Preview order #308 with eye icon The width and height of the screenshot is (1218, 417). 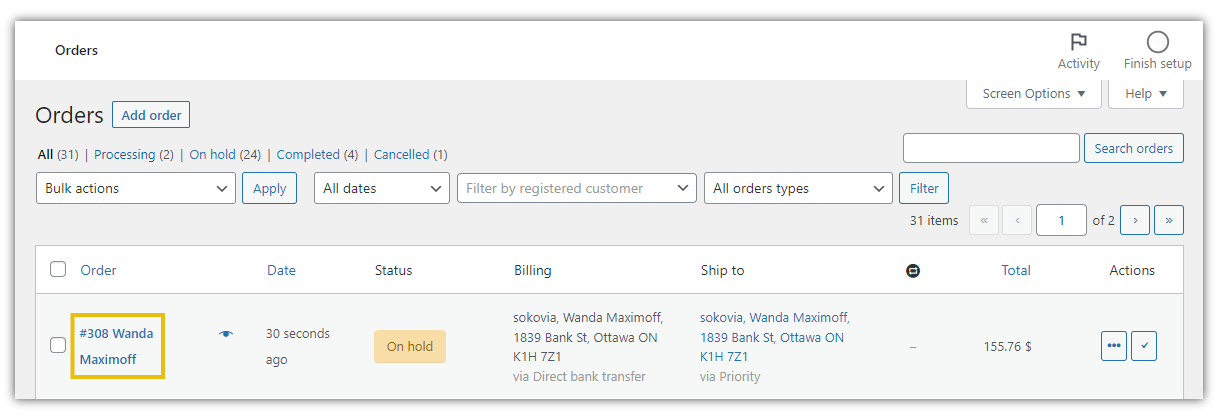click(x=226, y=334)
